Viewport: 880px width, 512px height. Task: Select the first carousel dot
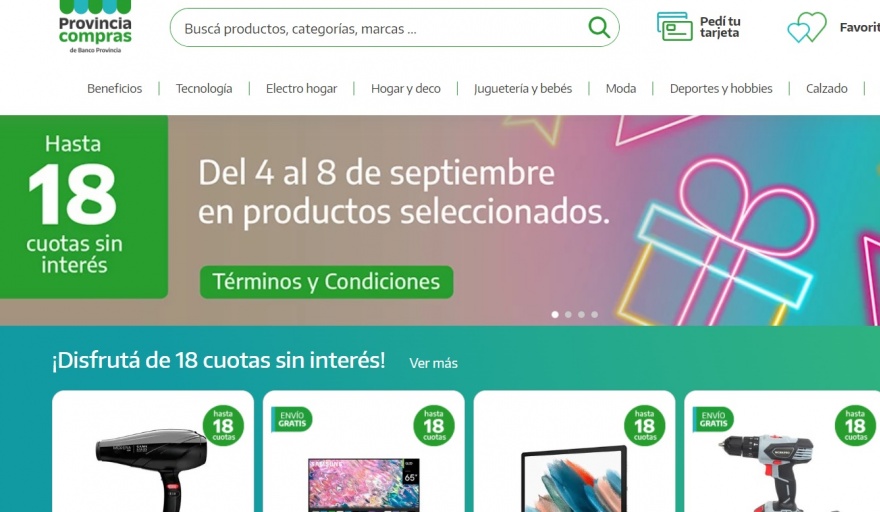click(x=555, y=314)
